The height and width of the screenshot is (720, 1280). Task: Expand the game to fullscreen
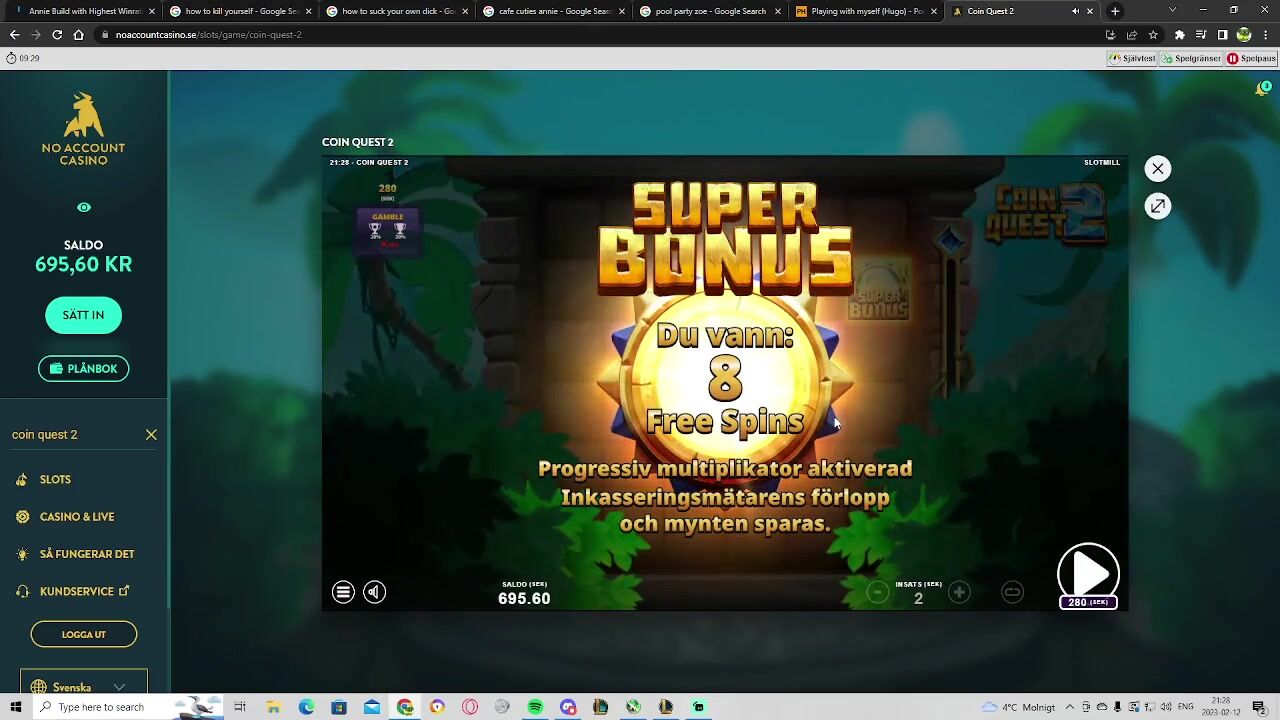(1157, 206)
